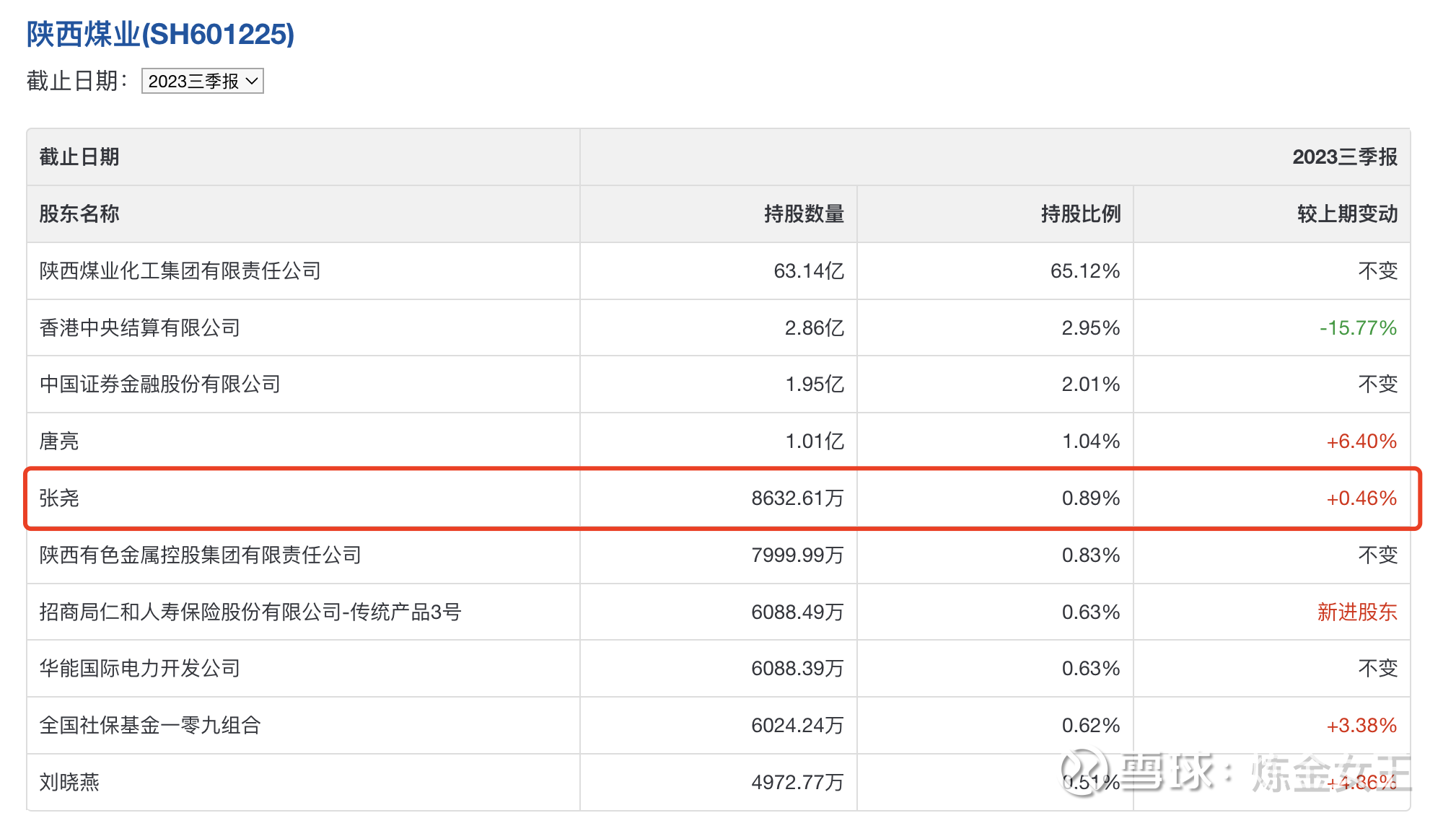
Task: Click 全国社保基金一零九组合 shareholder
Action: point(149,726)
